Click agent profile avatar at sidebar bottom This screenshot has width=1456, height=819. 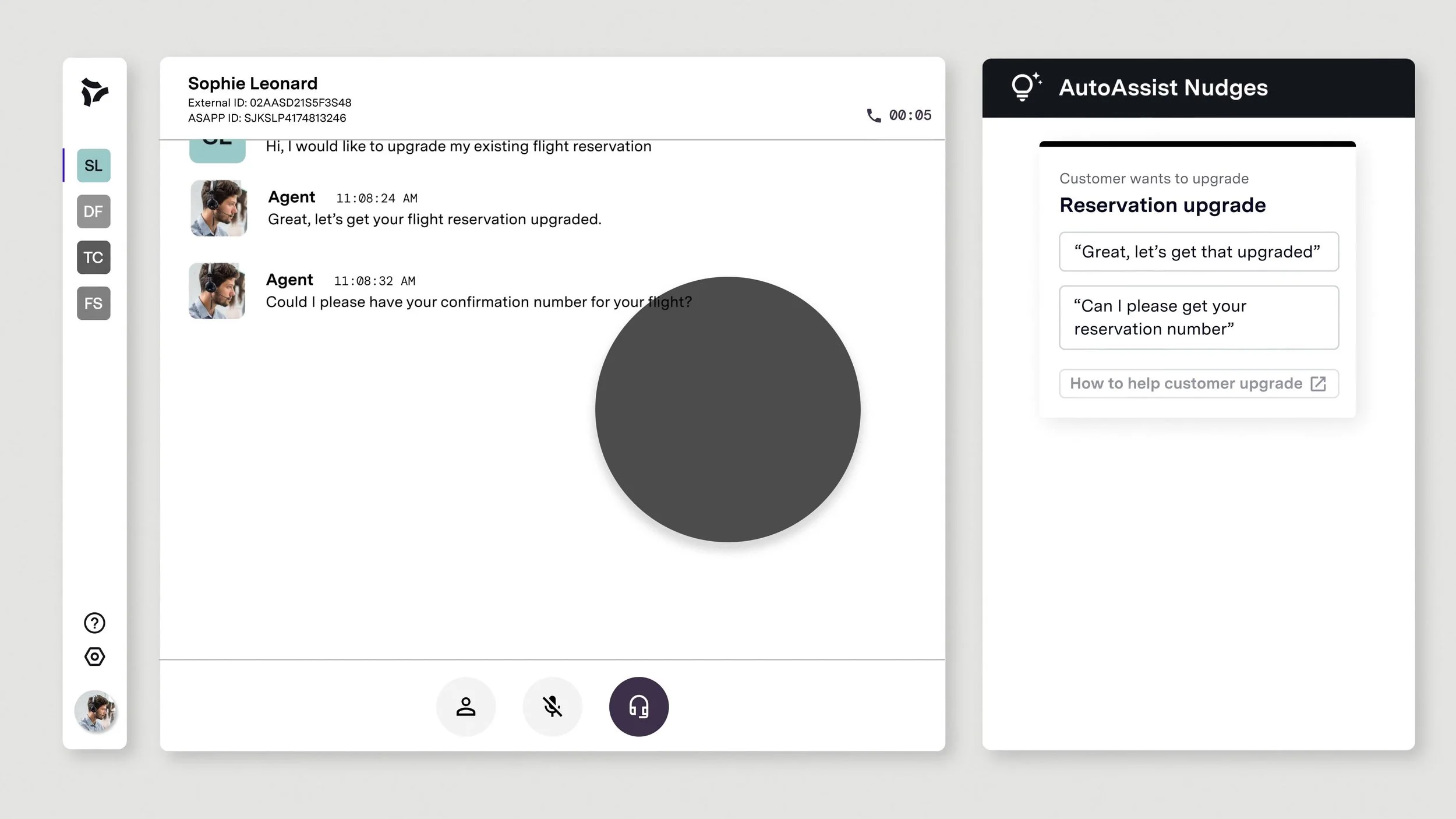pos(96,711)
